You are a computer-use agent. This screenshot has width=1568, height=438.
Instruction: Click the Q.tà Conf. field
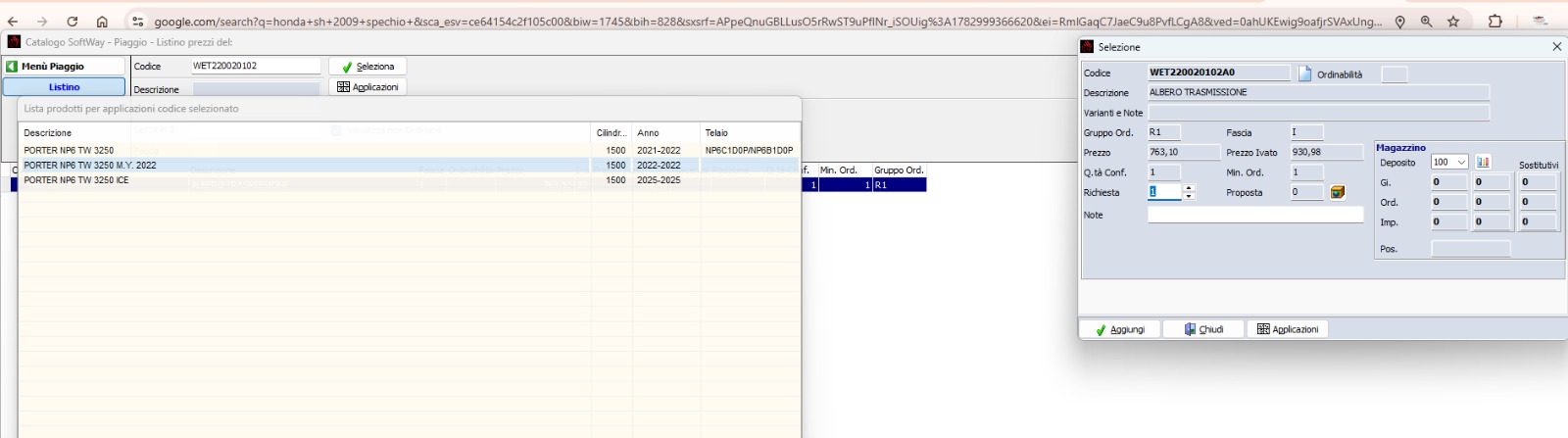(x=1163, y=172)
